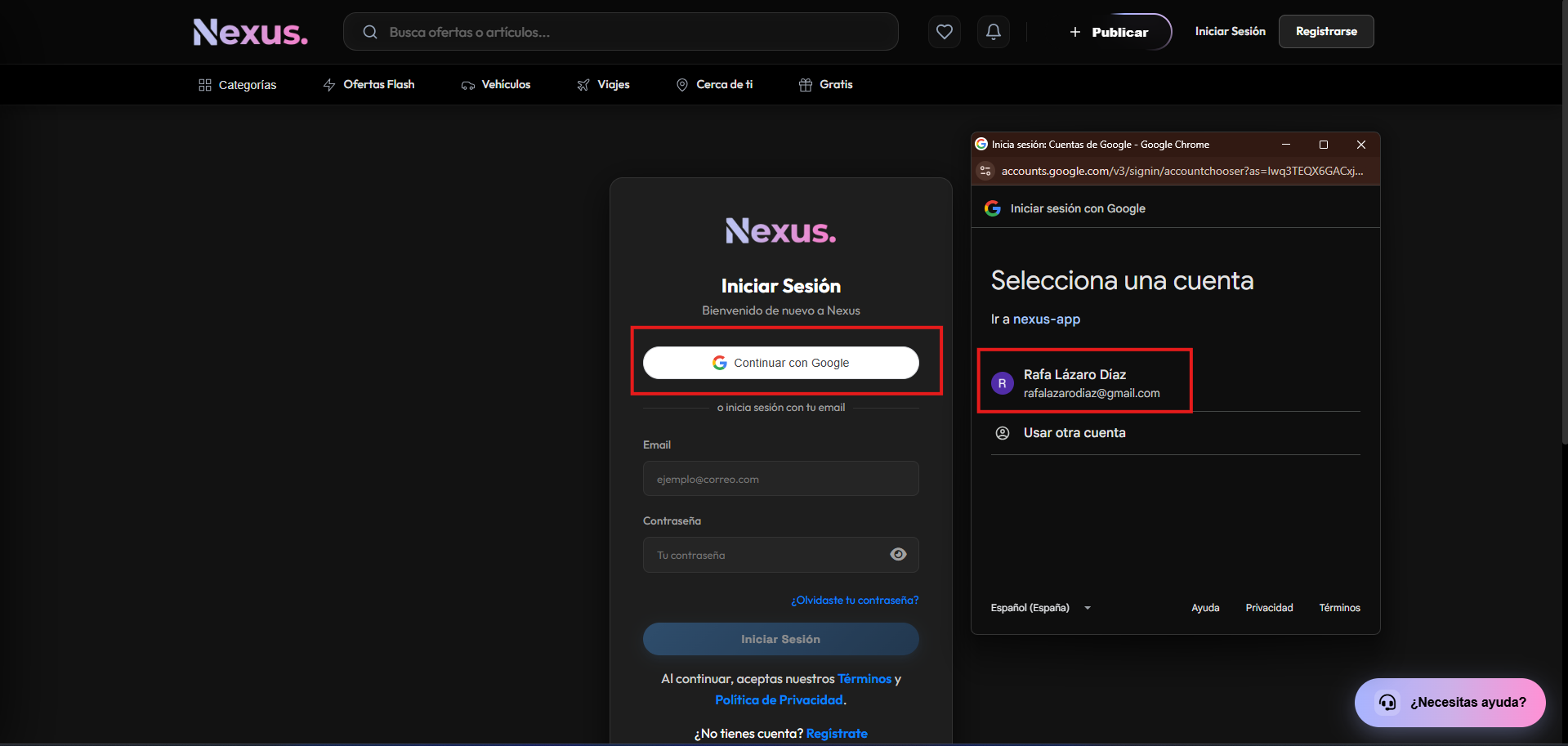The width and height of the screenshot is (1568, 746).
Task: Click Nexus logo in login card
Action: click(781, 231)
